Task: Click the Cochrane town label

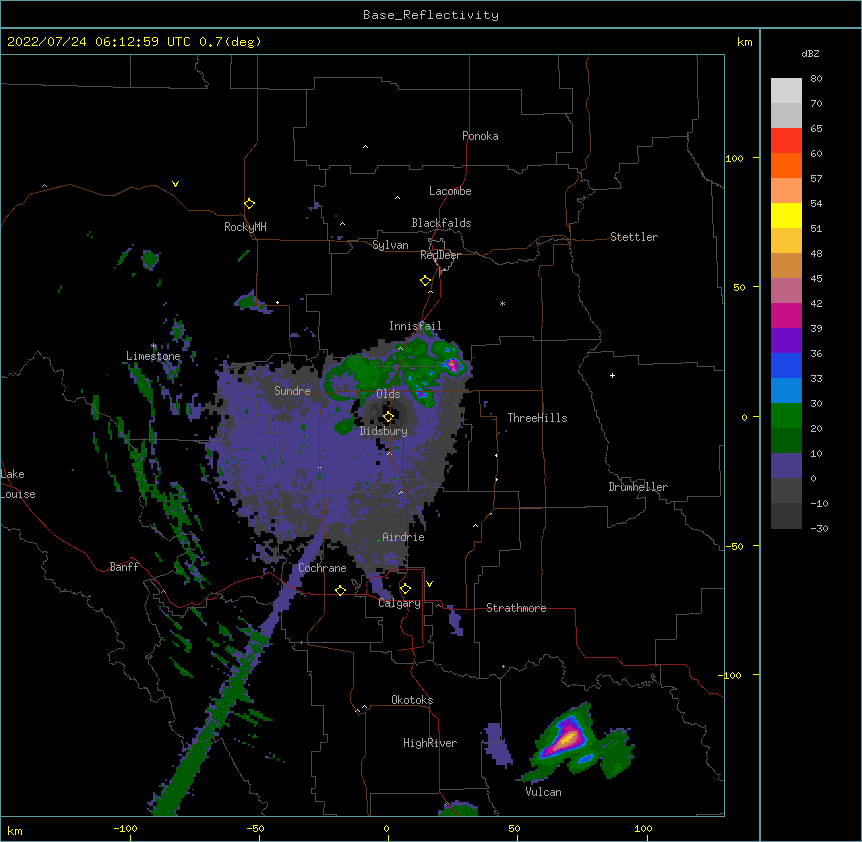Action: [322, 568]
